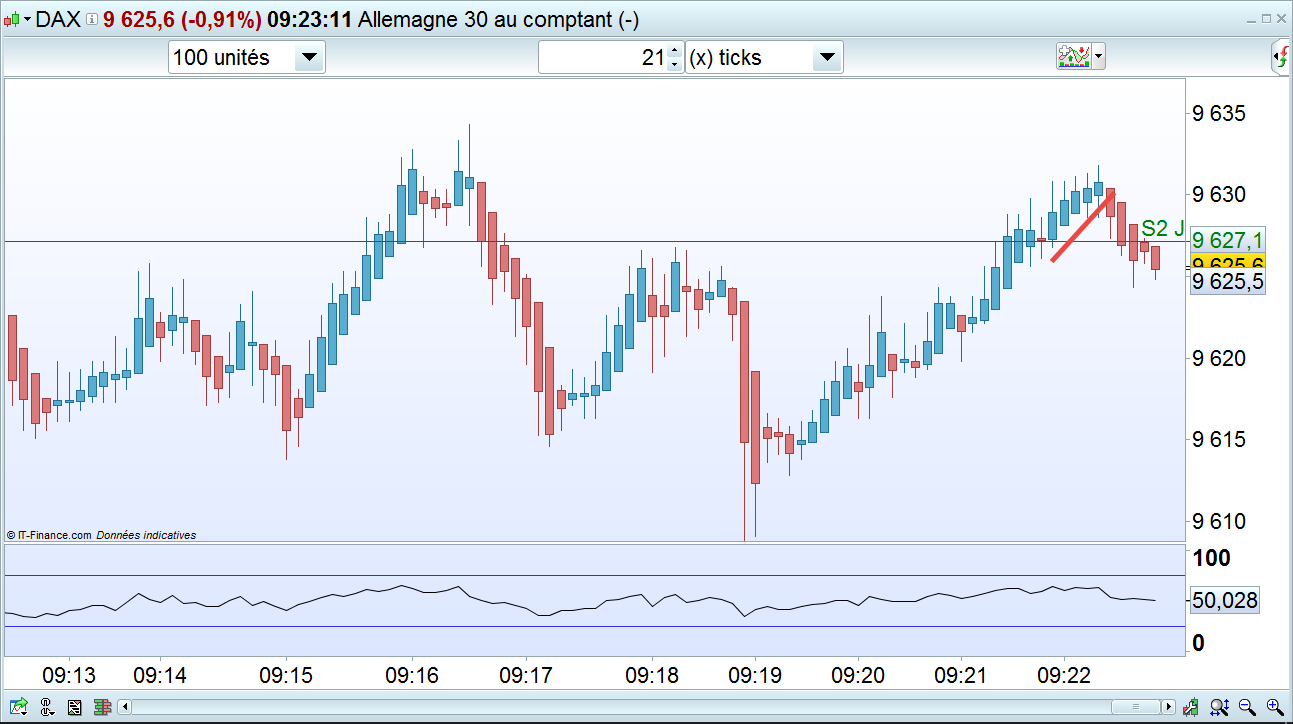The width and height of the screenshot is (1293, 724).
Task: Open the list properties icon in bottom toolbar
Action: tap(74, 707)
